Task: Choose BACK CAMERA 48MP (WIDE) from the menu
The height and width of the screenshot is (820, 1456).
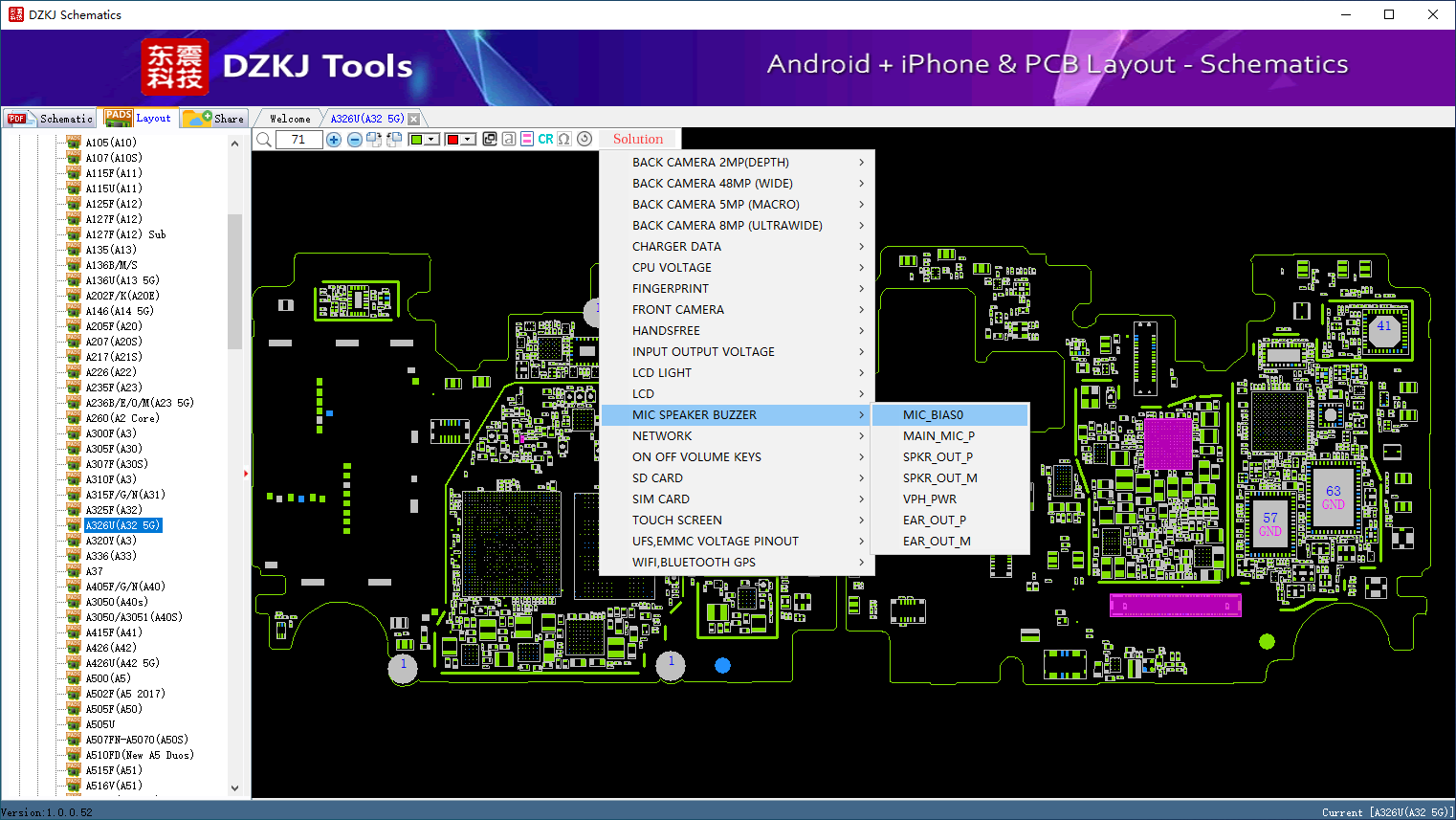Action: [x=737, y=184]
